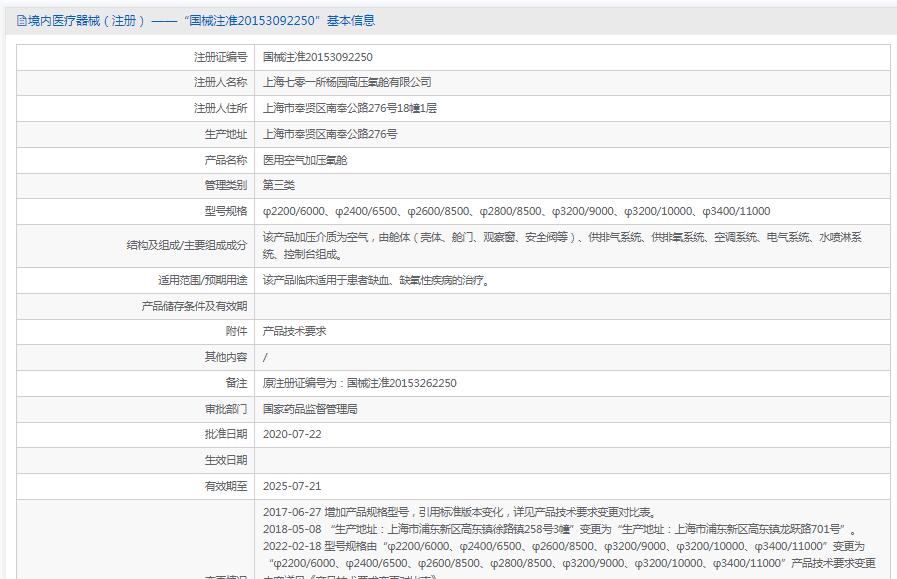Click the 备注 original registration number text
897x579 pixels.
[359, 383]
